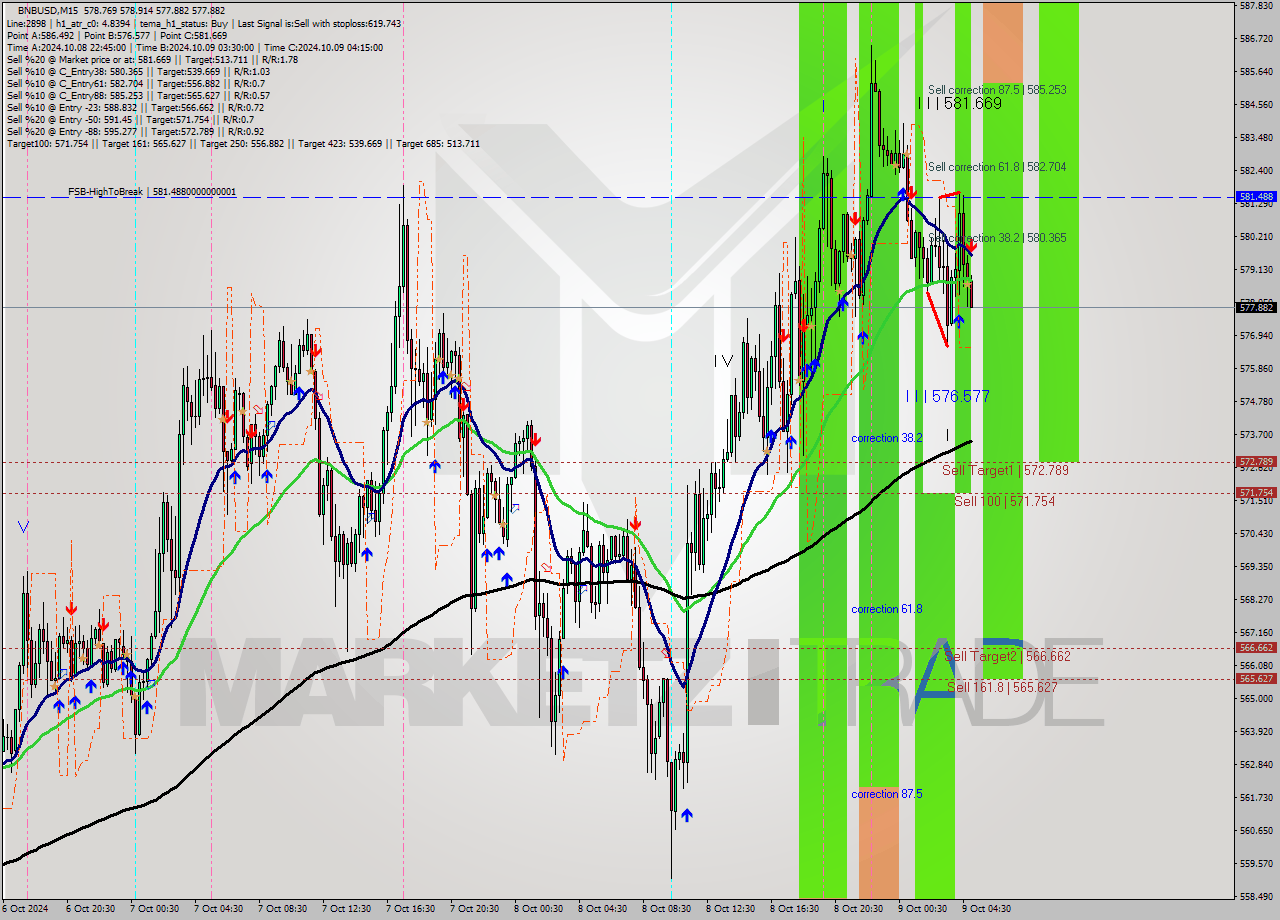This screenshot has width=1280, height=920.
Task: Click the Sell Target1 | 572.789 label
Action: pyautogui.click(x=1005, y=470)
